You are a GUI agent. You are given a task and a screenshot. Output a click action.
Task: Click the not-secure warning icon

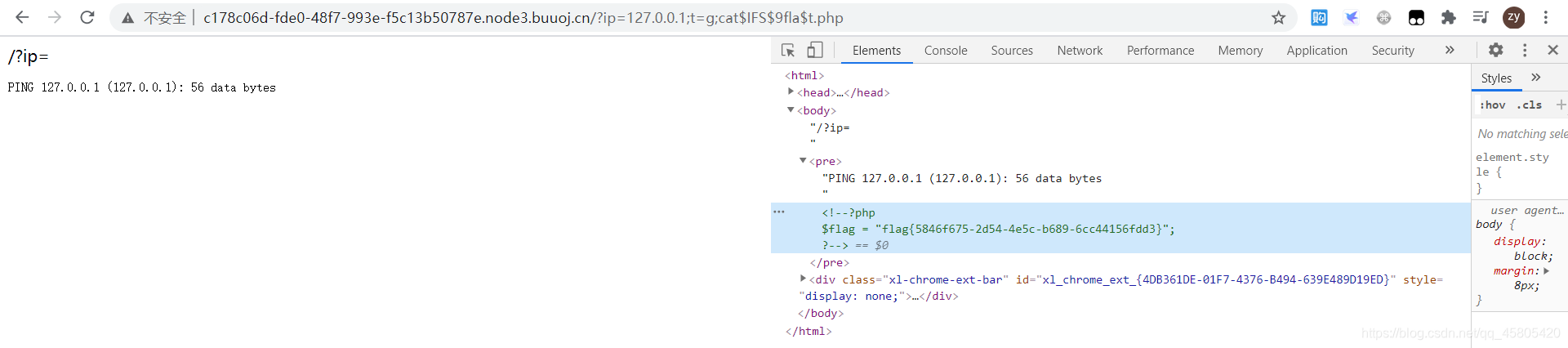pos(128,18)
